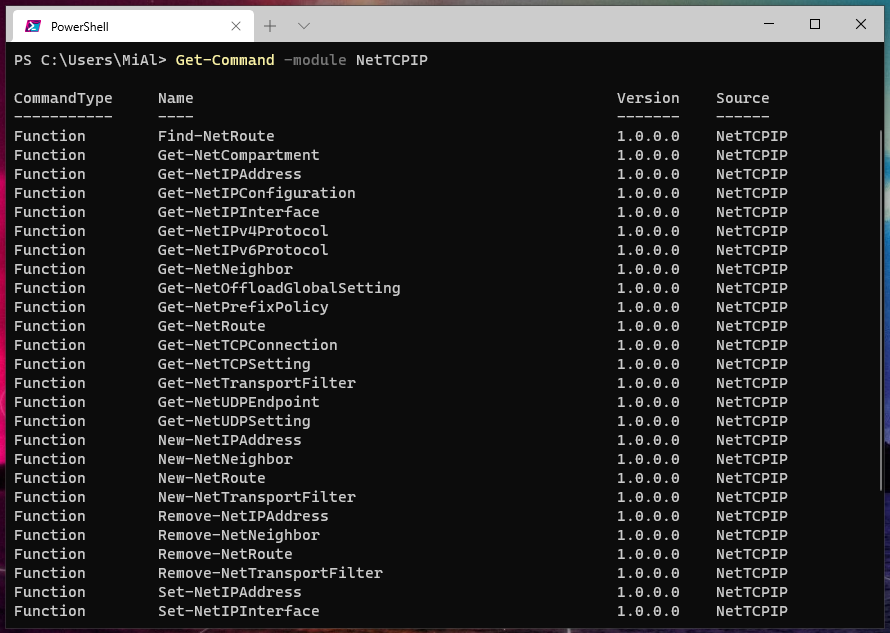The width and height of the screenshot is (890, 633).
Task: Maximize the terminal window
Action: tap(815, 24)
